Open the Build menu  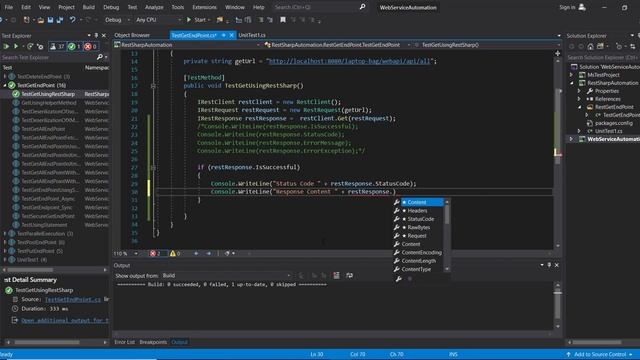pos(89,7)
